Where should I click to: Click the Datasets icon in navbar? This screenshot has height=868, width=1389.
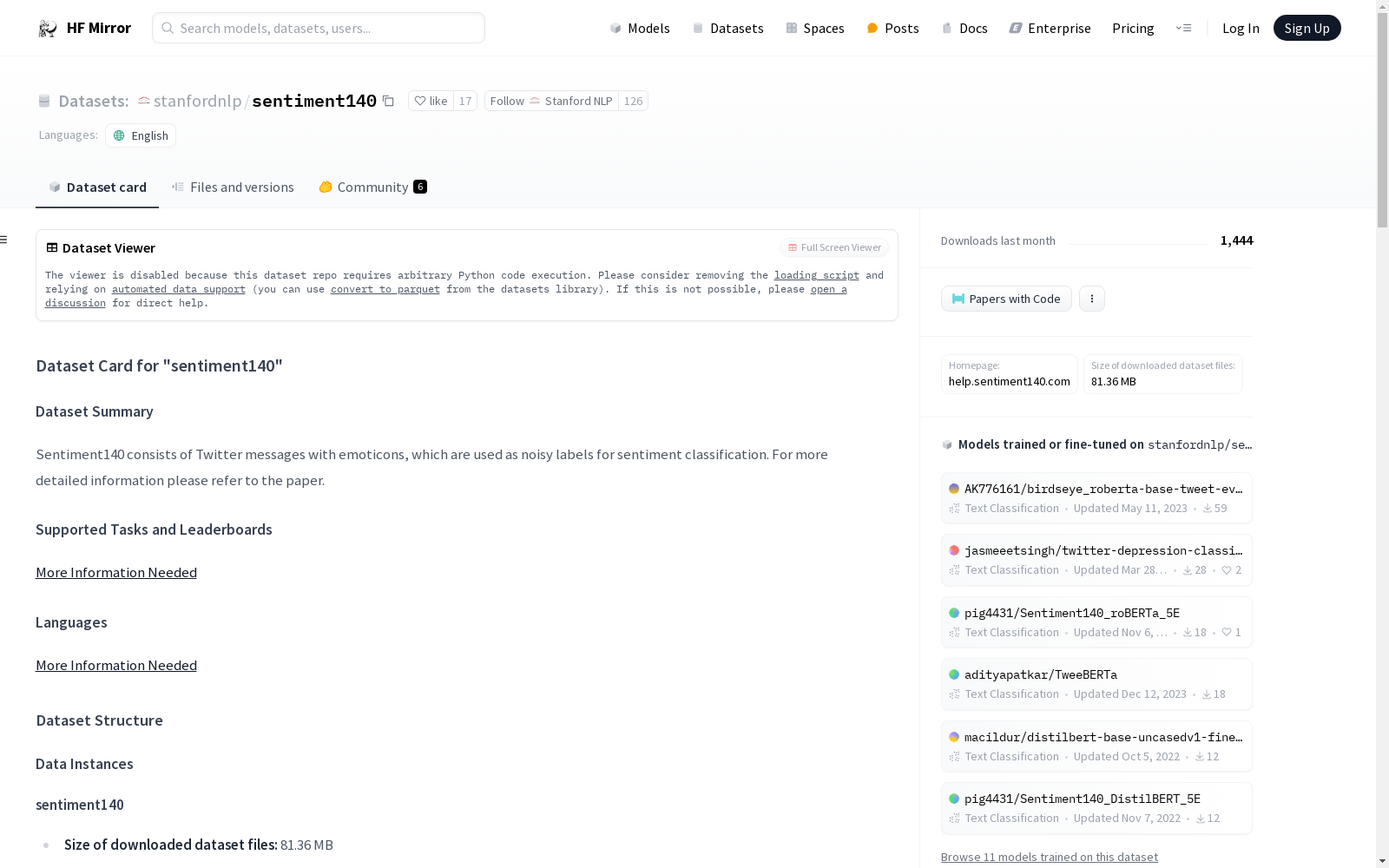(698, 29)
